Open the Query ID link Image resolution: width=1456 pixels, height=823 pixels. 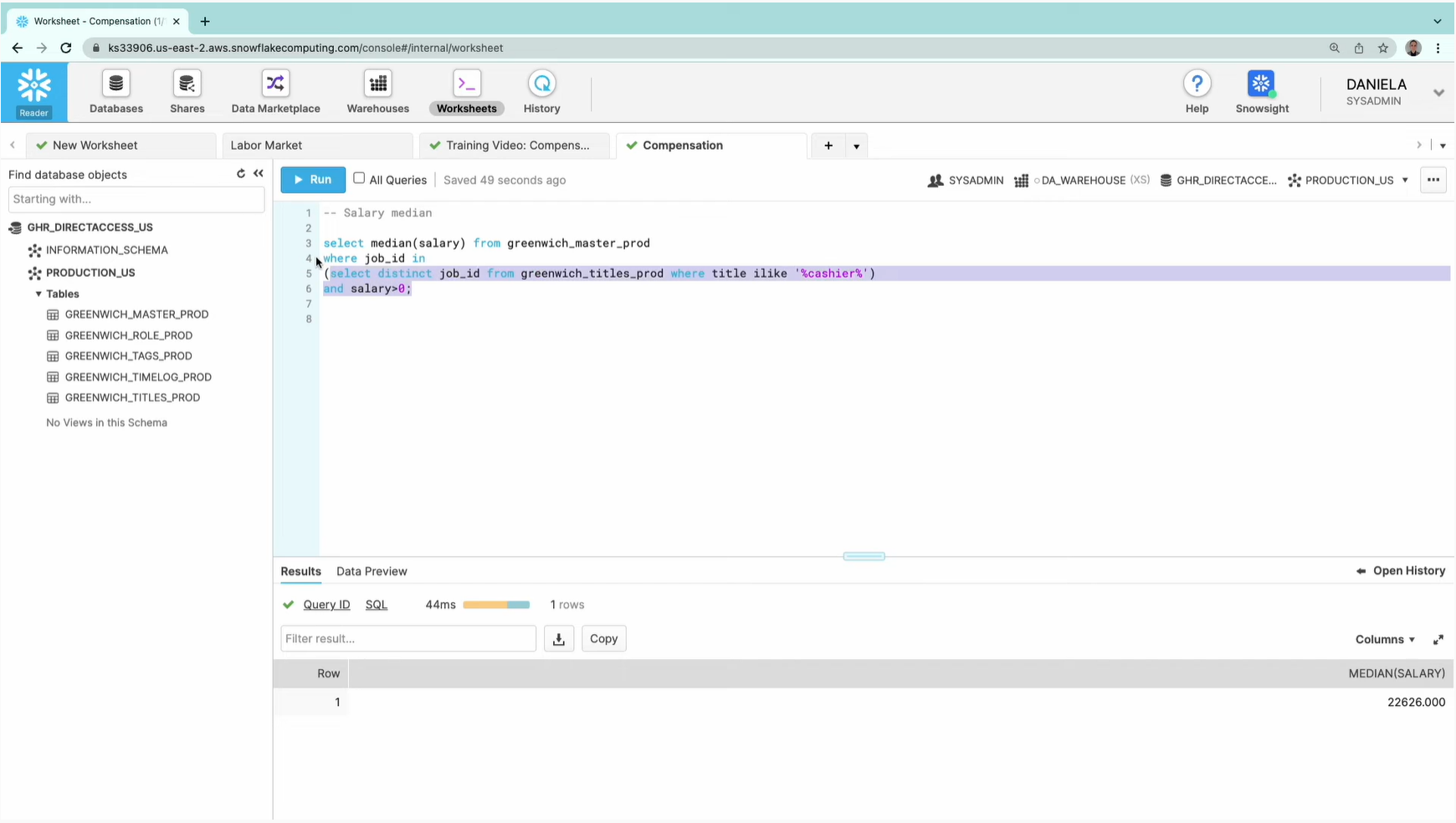click(326, 605)
